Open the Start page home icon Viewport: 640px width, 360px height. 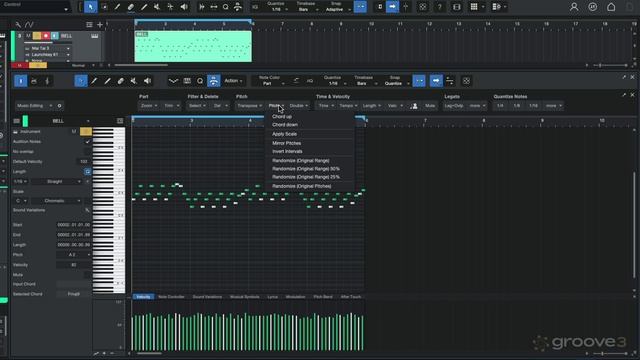(x=611, y=7)
